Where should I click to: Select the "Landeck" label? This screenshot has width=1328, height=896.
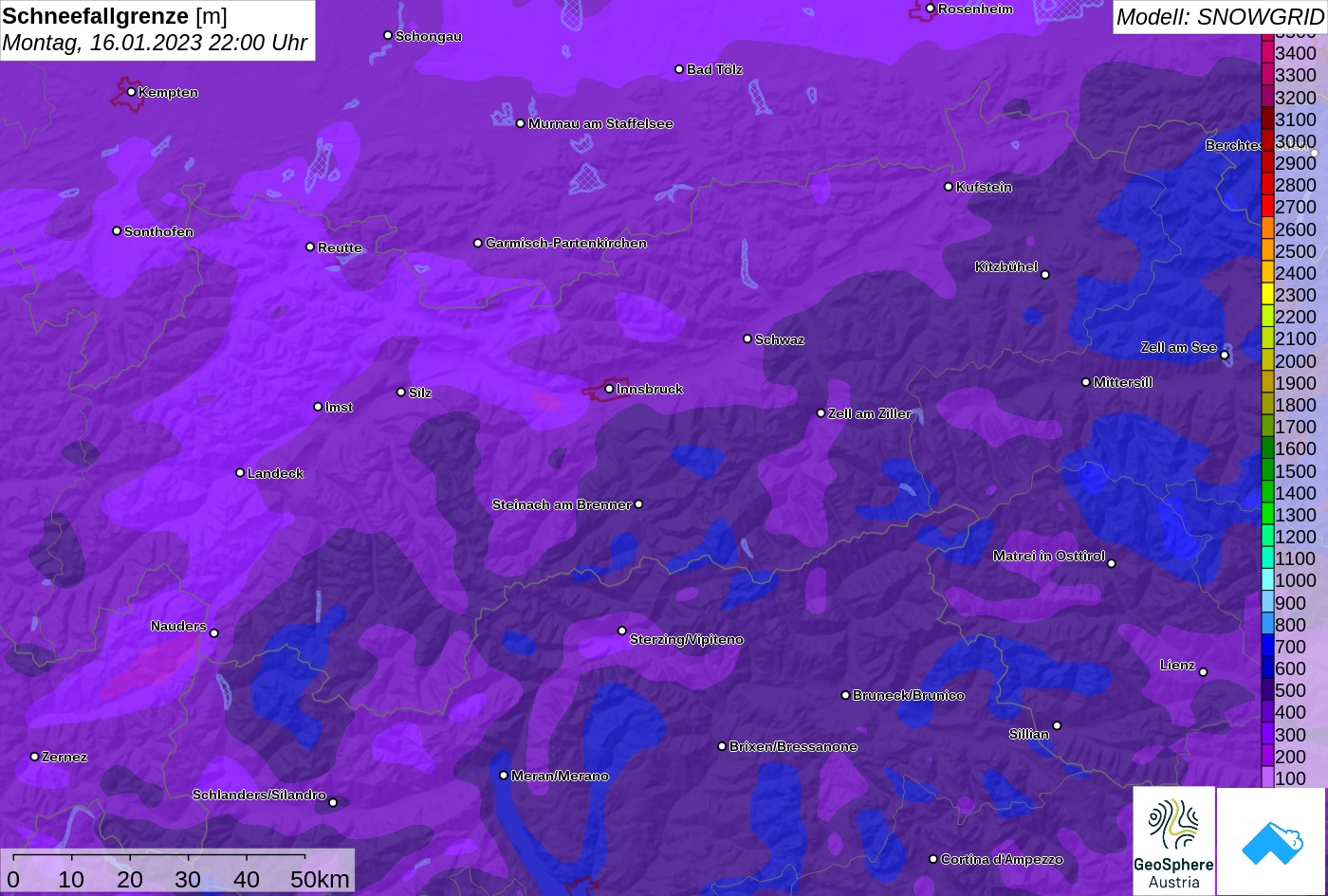coord(275,473)
